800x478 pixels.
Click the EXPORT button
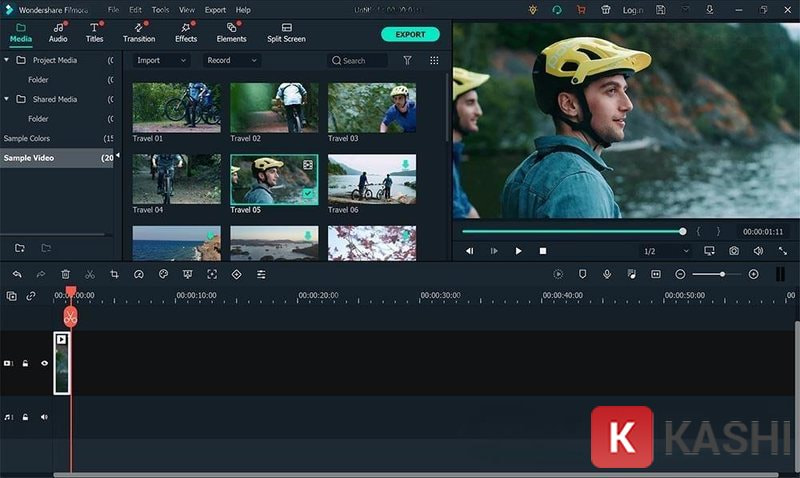(410, 34)
